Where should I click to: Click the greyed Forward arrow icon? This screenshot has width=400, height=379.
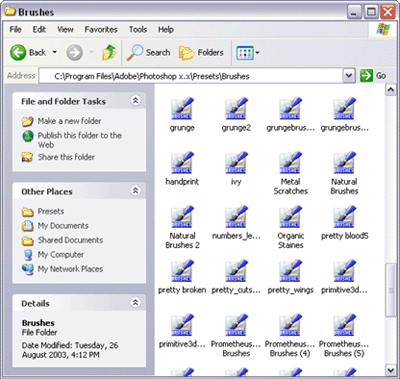[x=74, y=53]
